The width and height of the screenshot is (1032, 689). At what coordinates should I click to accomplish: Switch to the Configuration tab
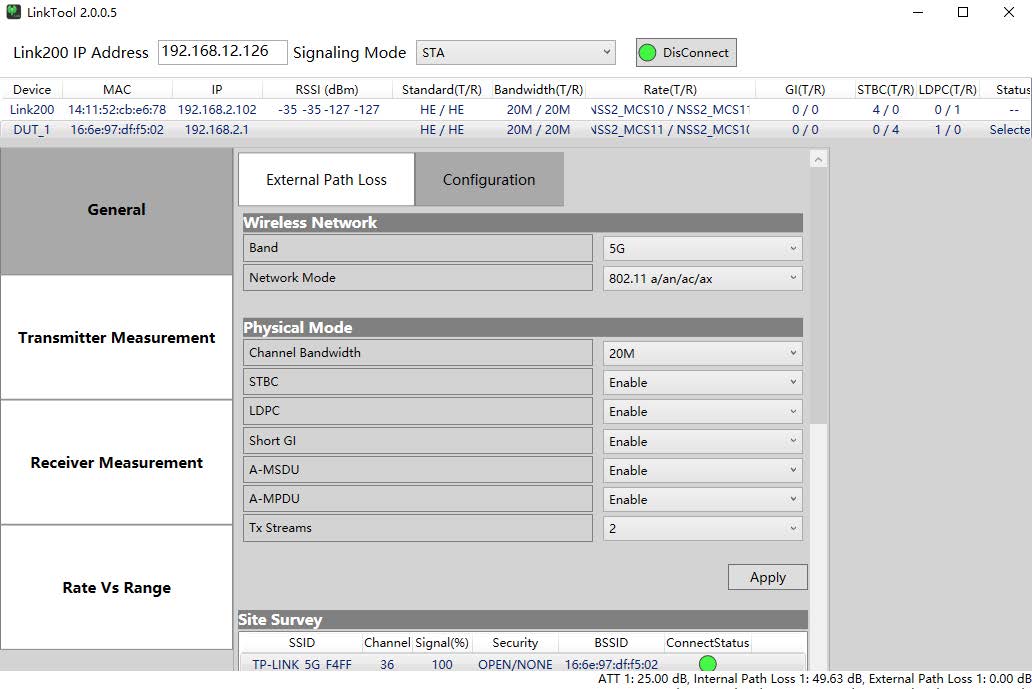[489, 180]
